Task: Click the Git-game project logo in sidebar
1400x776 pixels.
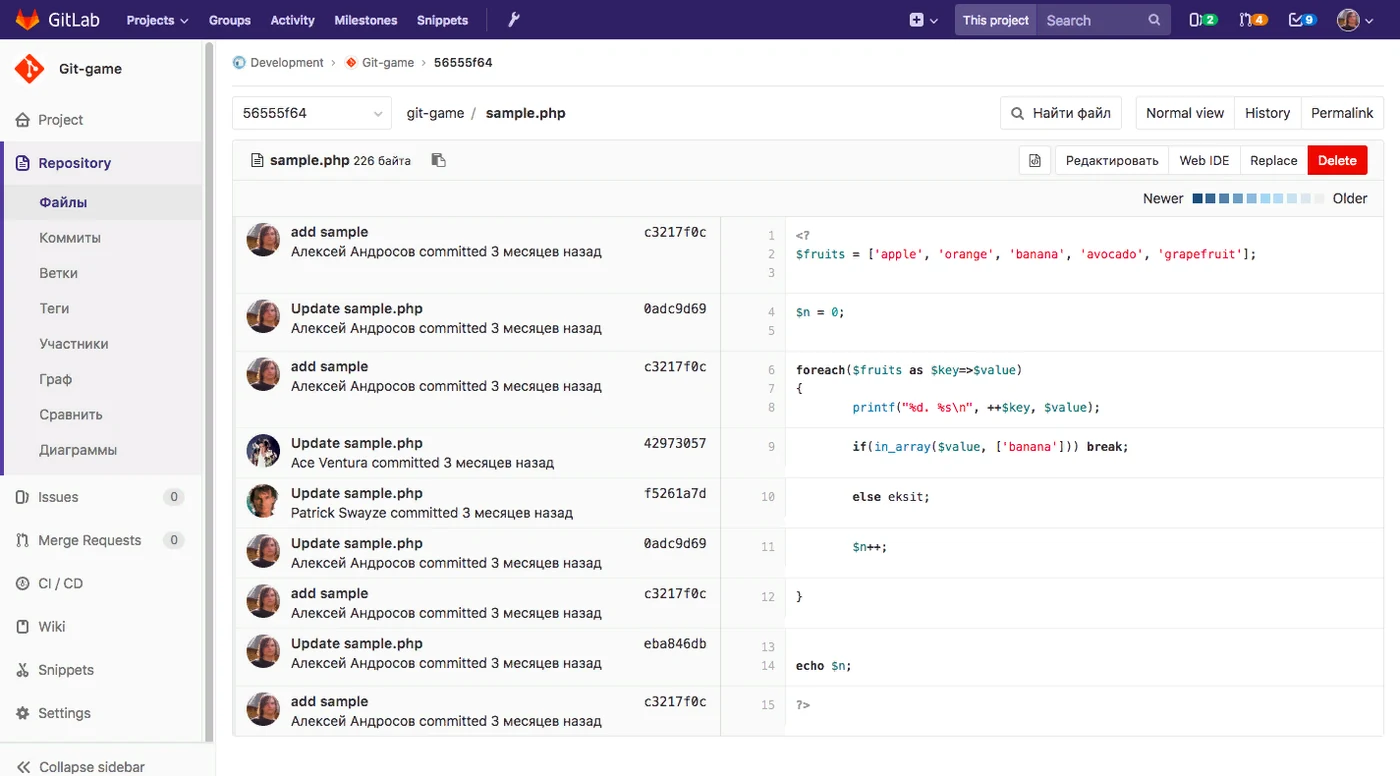Action: [30, 69]
